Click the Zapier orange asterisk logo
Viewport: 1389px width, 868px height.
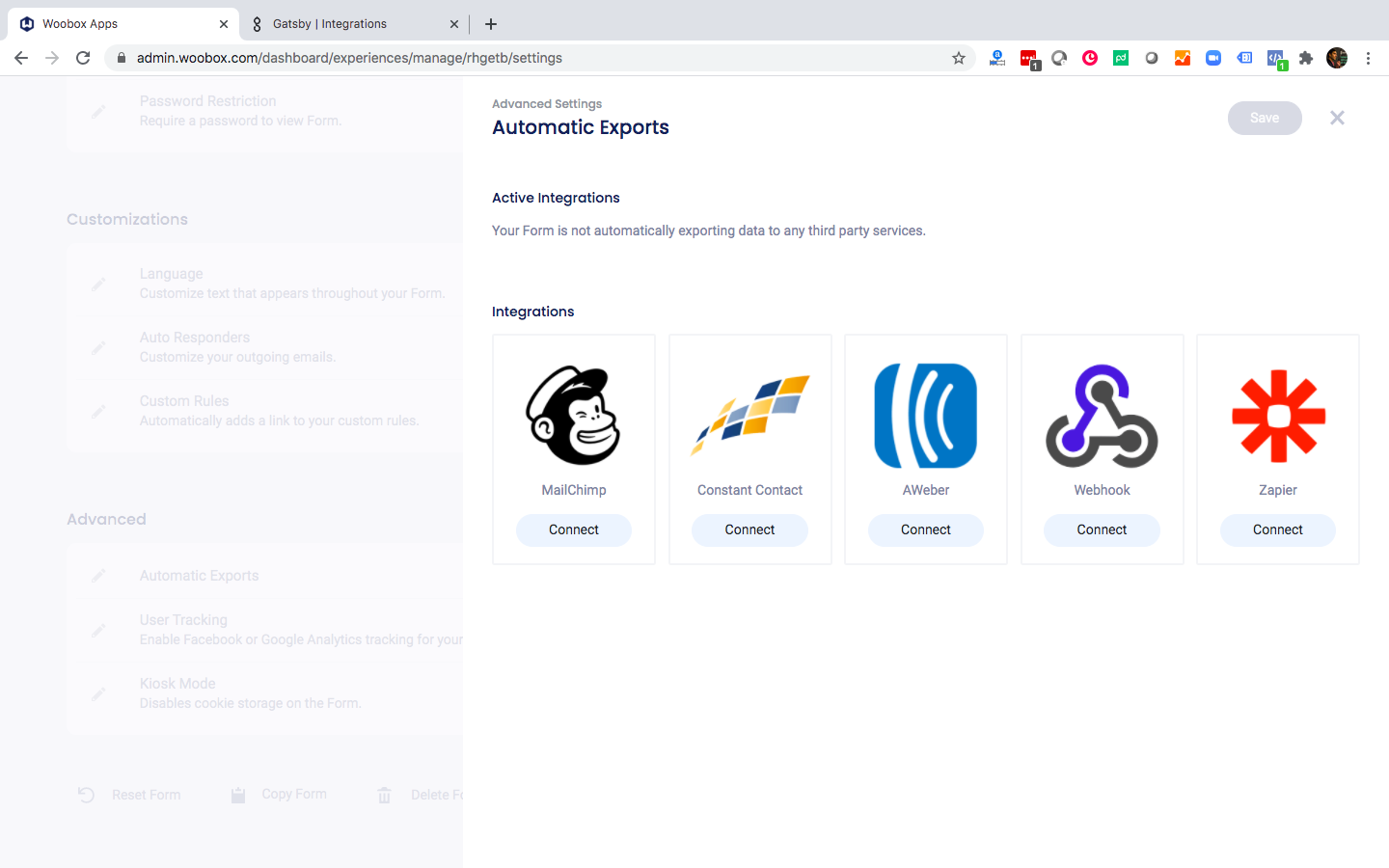1278,416
